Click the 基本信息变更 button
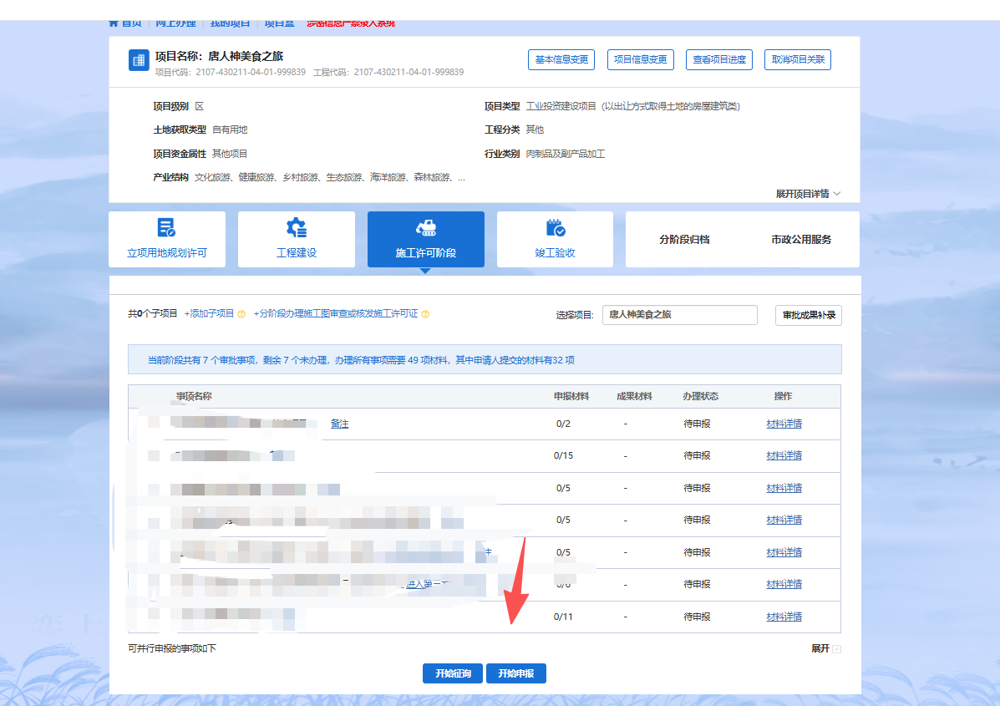 pyautogui.click(x=561, y=60)
